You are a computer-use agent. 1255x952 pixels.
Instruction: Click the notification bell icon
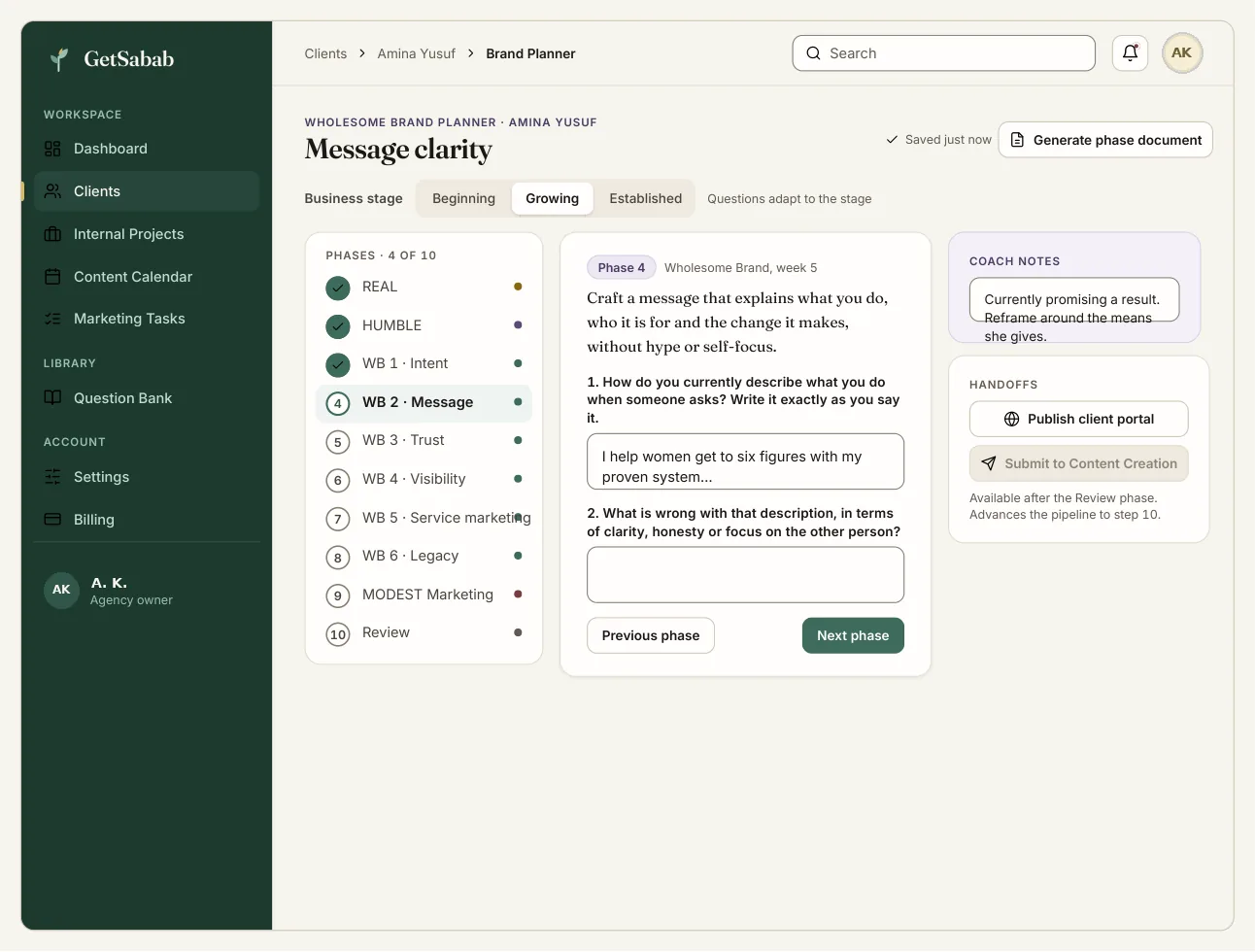point(1130,53)
